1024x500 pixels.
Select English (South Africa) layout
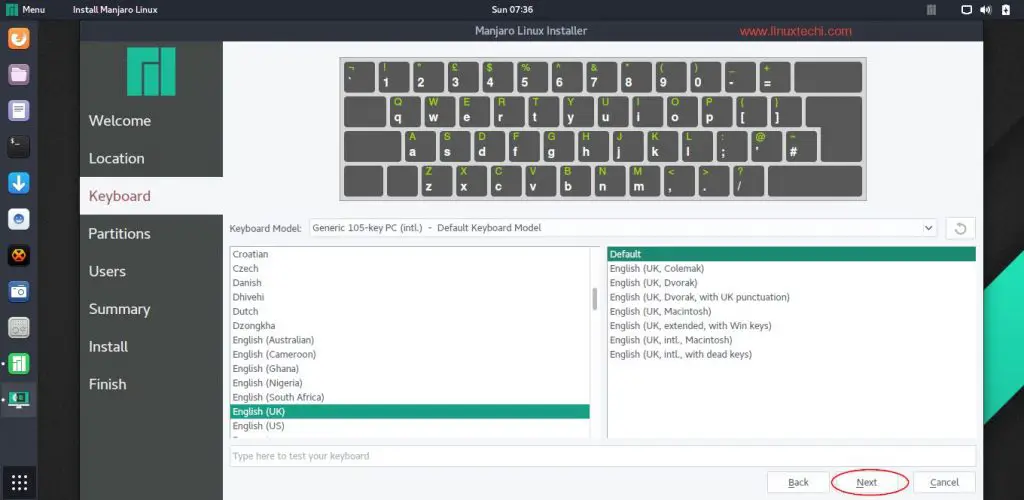pyautogui.click(x=409, y=398)
